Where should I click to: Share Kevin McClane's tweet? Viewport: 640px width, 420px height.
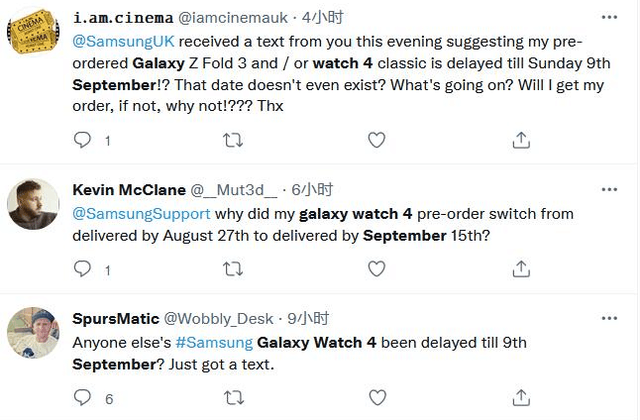521,269
